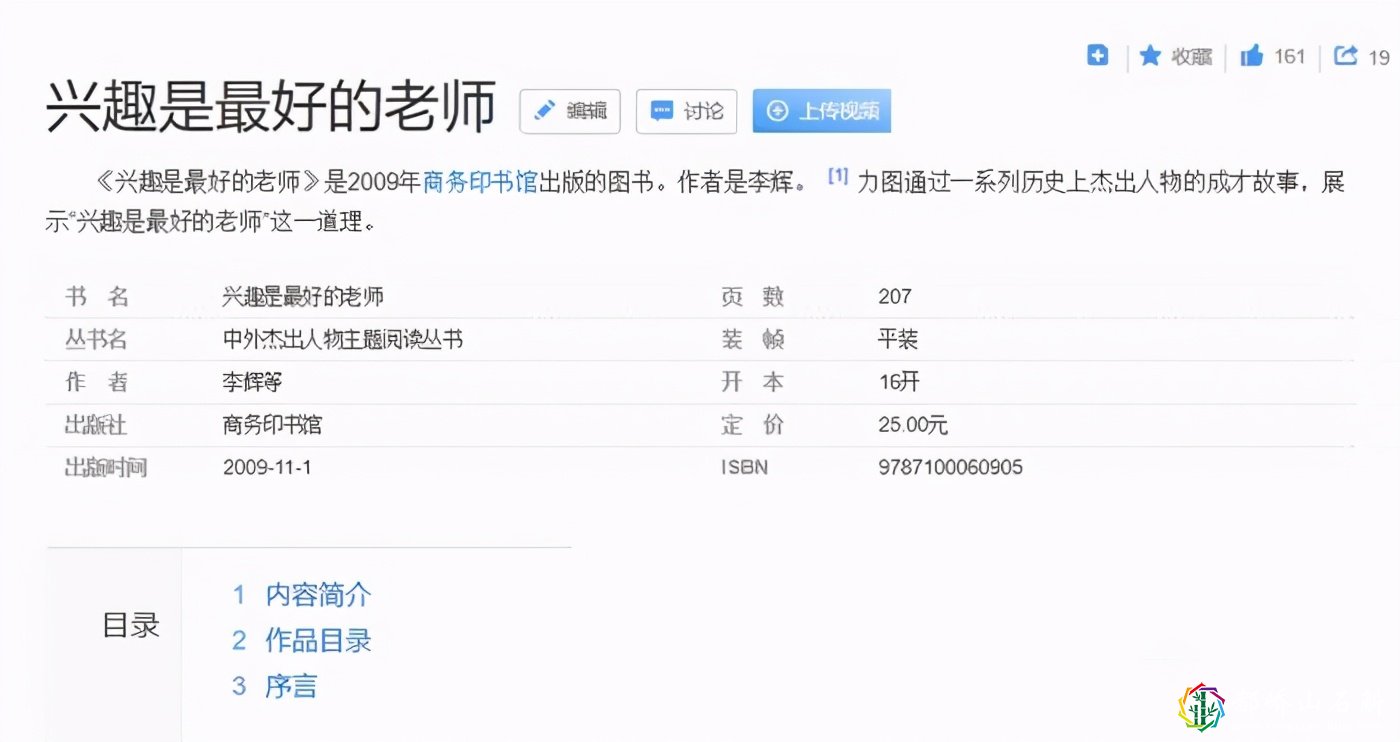Open reference citation [1]
The image size is (1400, 742).
(838, 177)
